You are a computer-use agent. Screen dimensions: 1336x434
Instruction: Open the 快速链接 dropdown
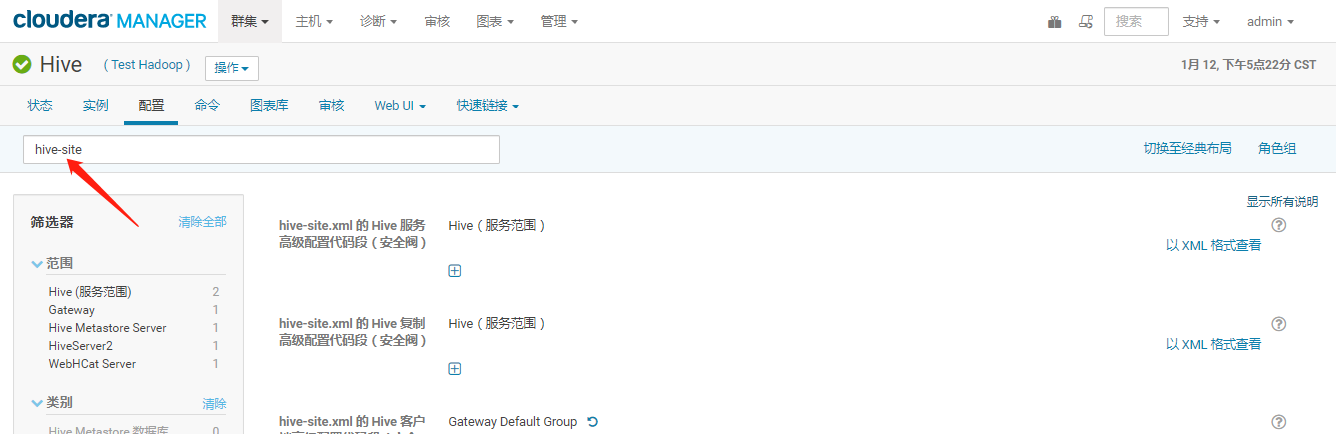pyautogui.click(x=488, y=106)
